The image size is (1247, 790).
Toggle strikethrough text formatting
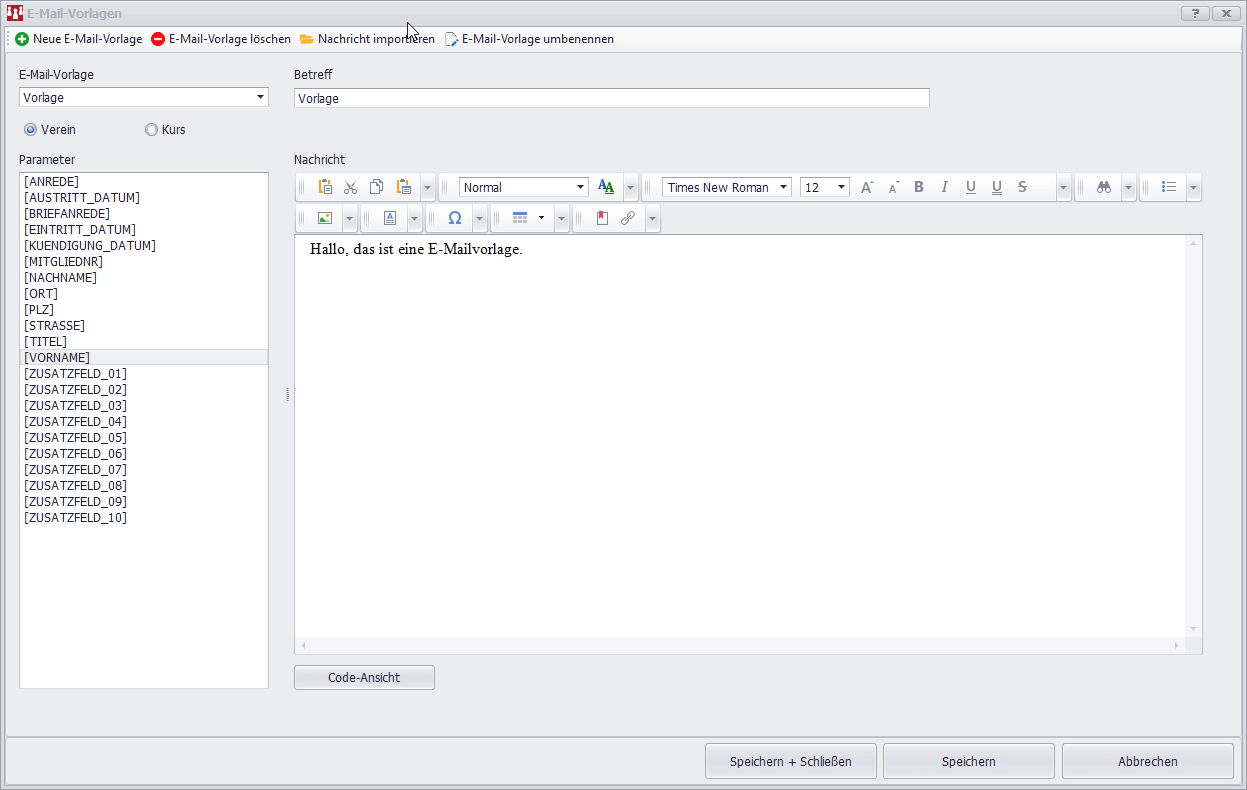tap(1022, 187)
